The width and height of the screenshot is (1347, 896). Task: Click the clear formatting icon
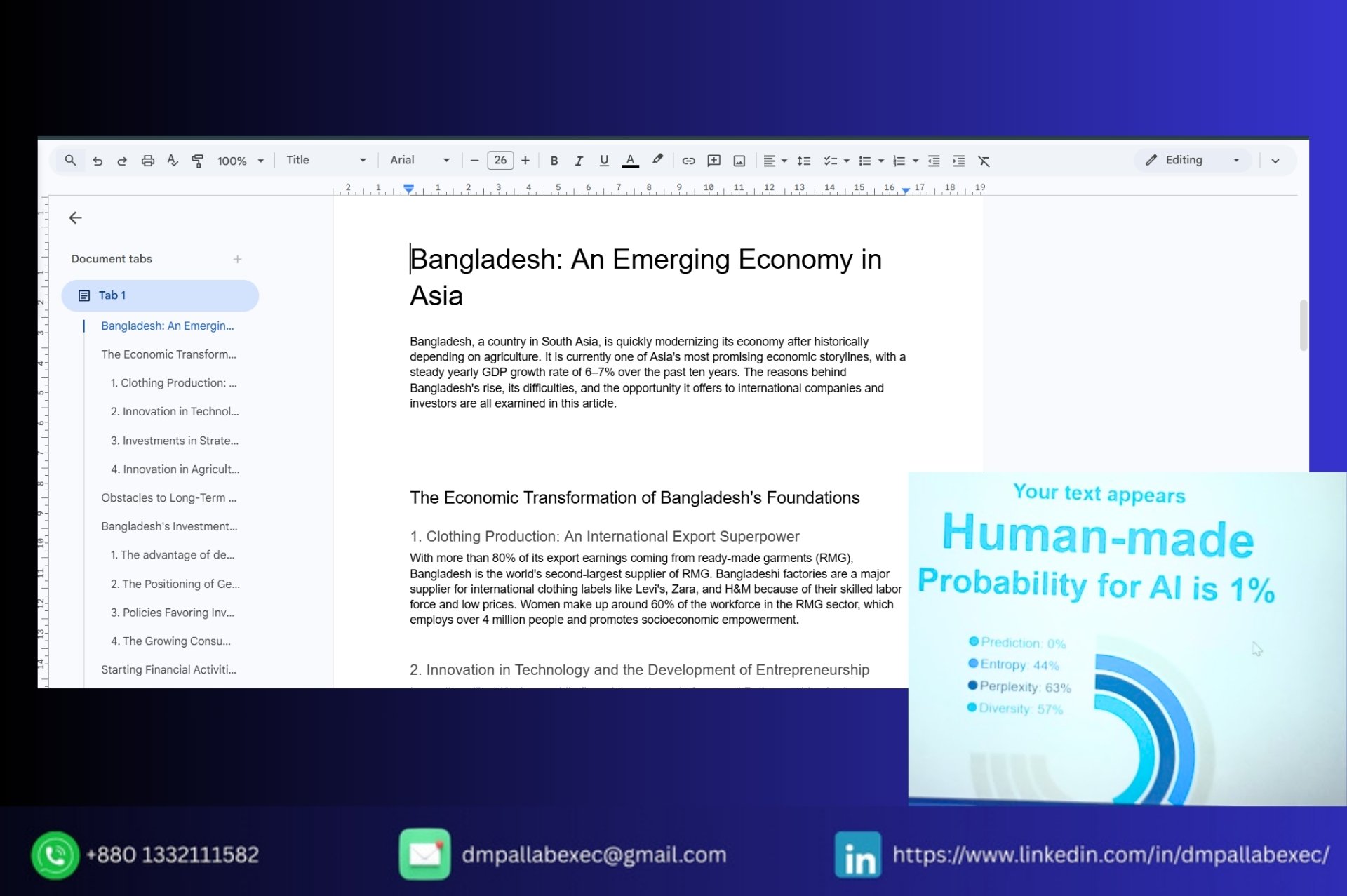pyautogui.click(x=984, y=161)
